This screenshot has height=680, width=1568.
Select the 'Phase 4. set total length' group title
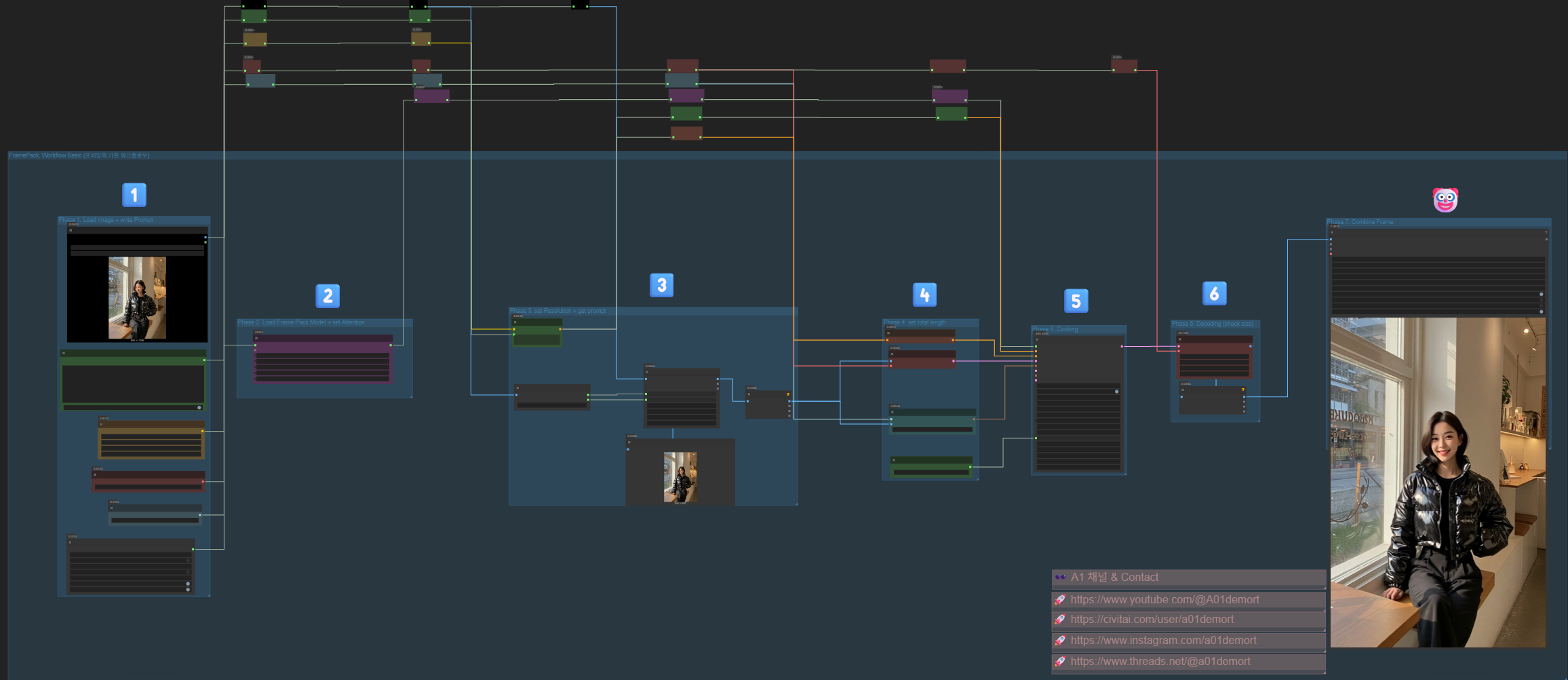coord(914,322)
